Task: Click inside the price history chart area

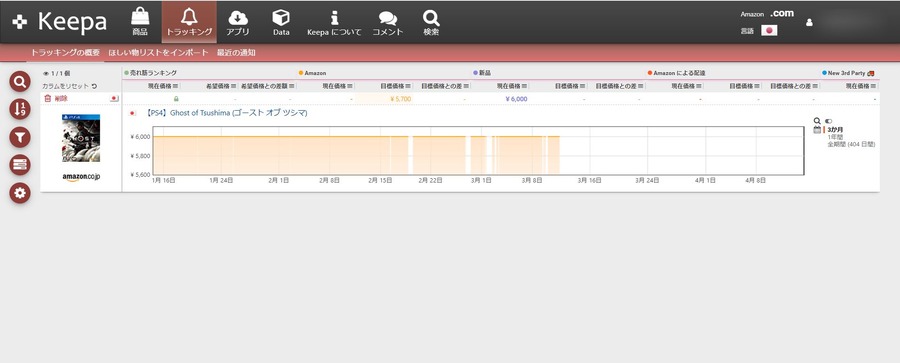Action: tap(478, 150)
